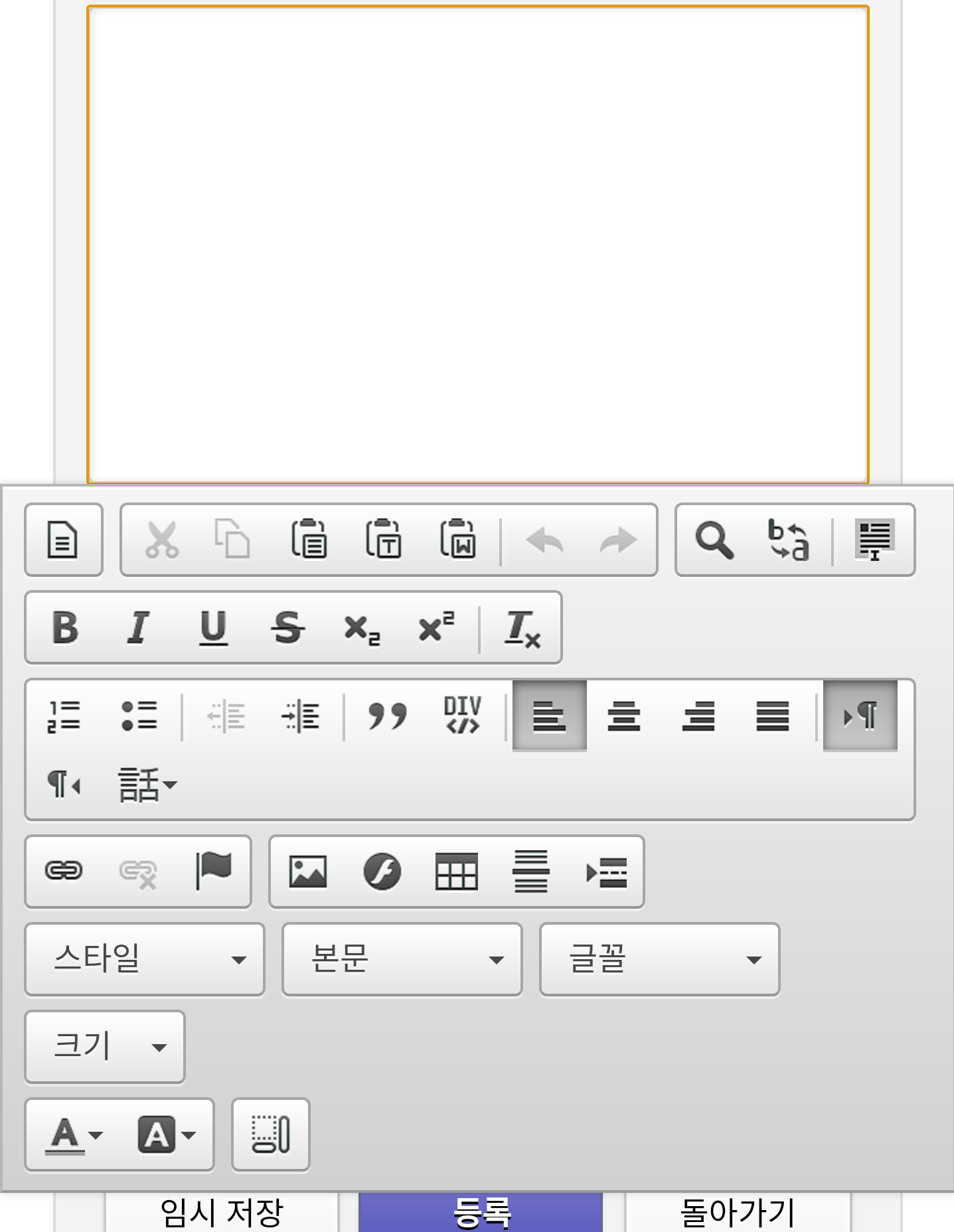
Task: Click inside the editor text area
Action: (x=477, y=244)
